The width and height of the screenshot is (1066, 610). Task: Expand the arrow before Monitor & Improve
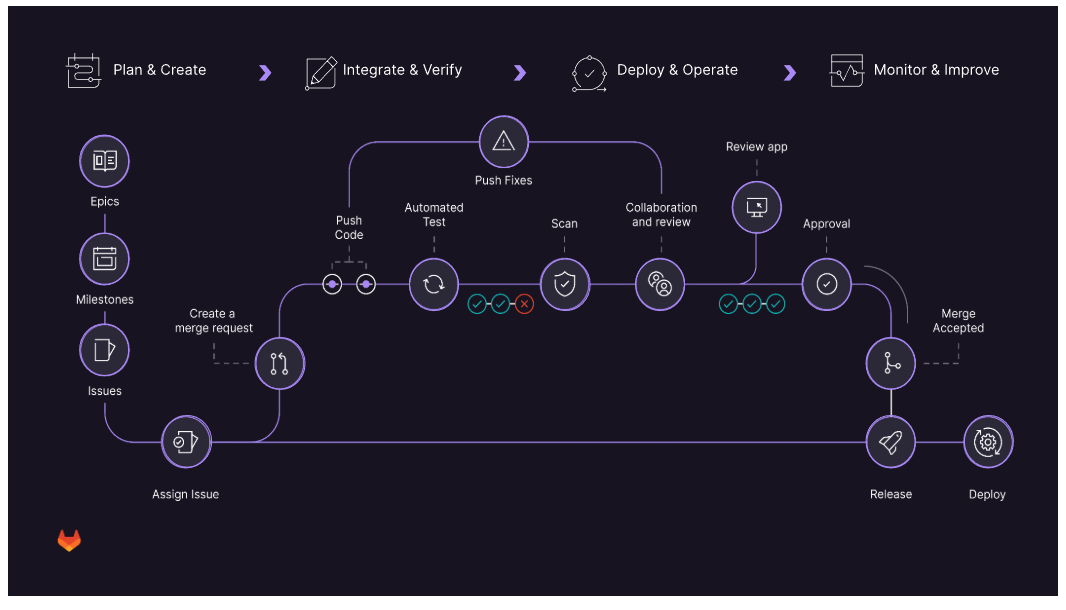790,71
